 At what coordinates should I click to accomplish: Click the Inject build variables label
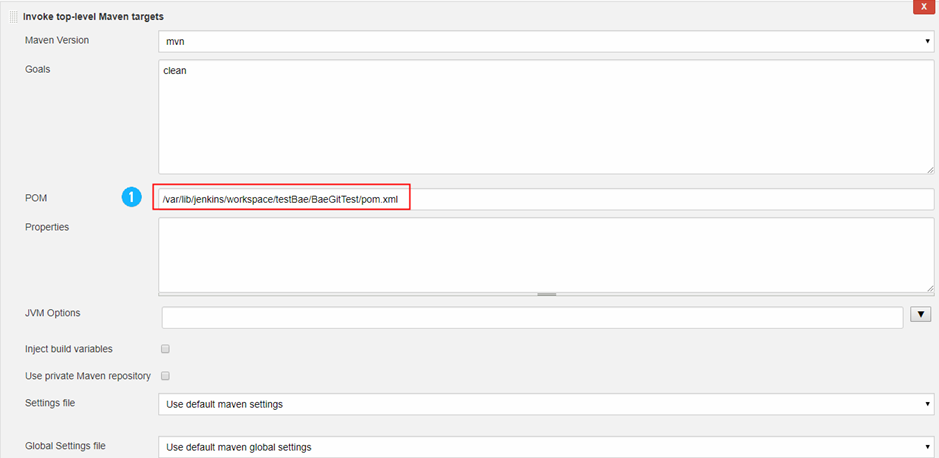(69, 348)
